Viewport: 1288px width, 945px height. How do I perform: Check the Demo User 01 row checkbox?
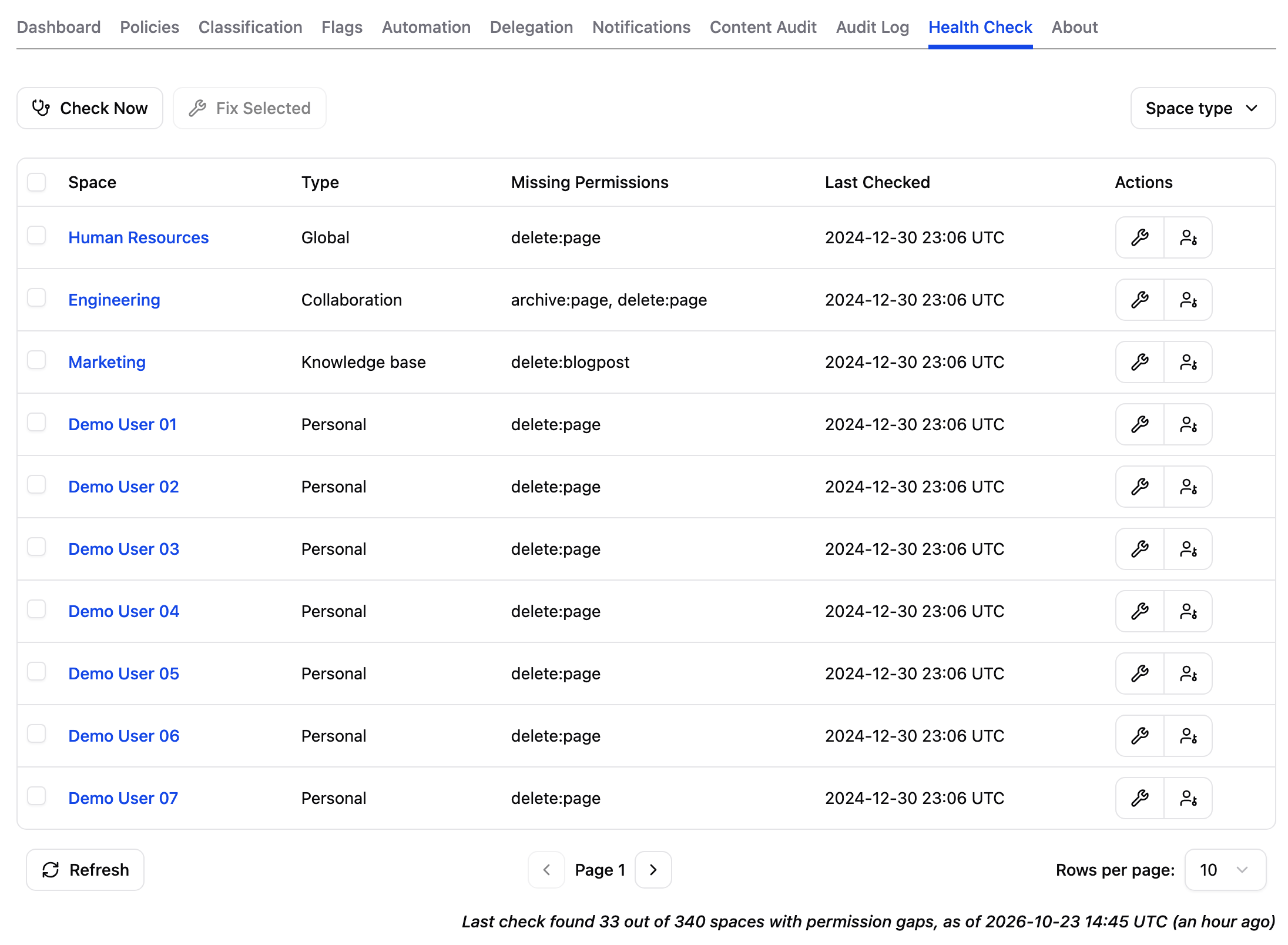[36, 422]
